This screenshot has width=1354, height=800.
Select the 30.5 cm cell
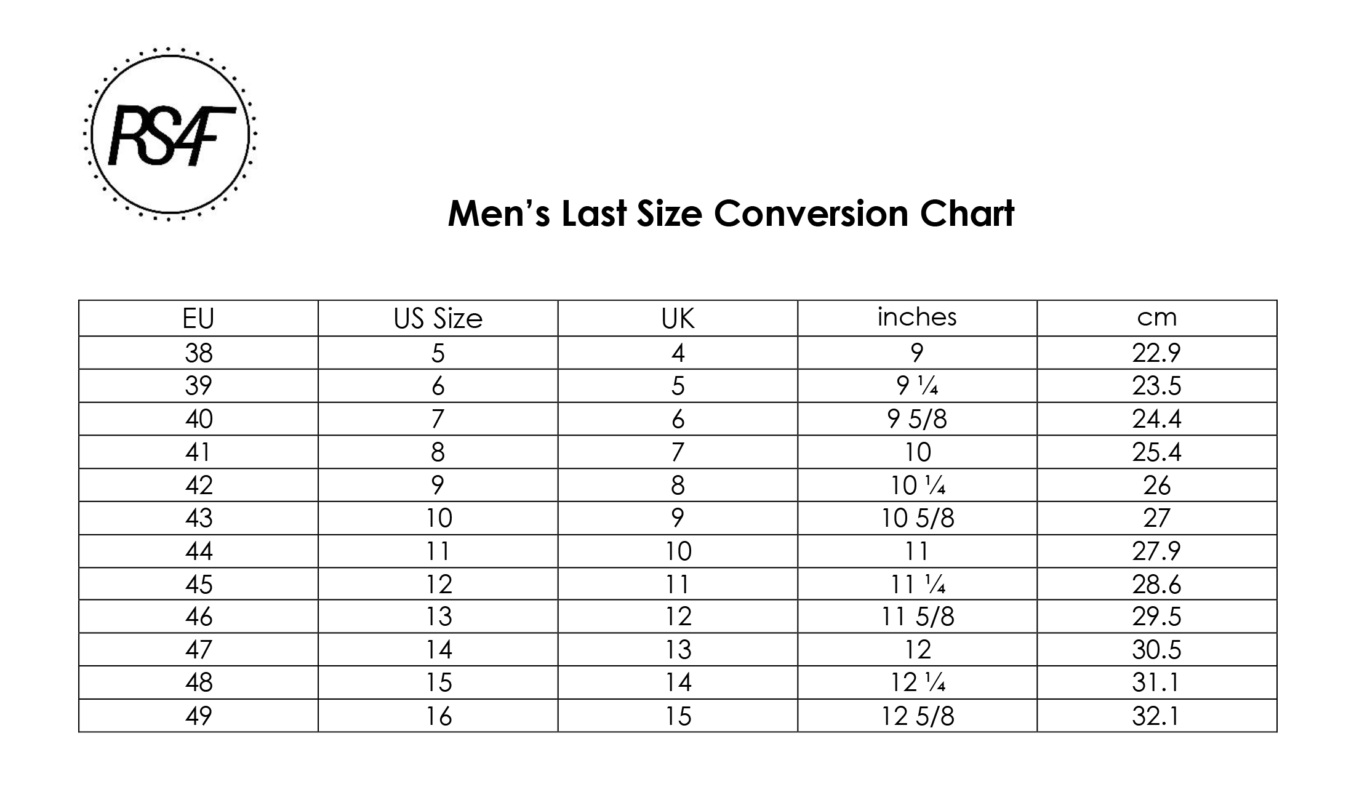click(1157, 650)
